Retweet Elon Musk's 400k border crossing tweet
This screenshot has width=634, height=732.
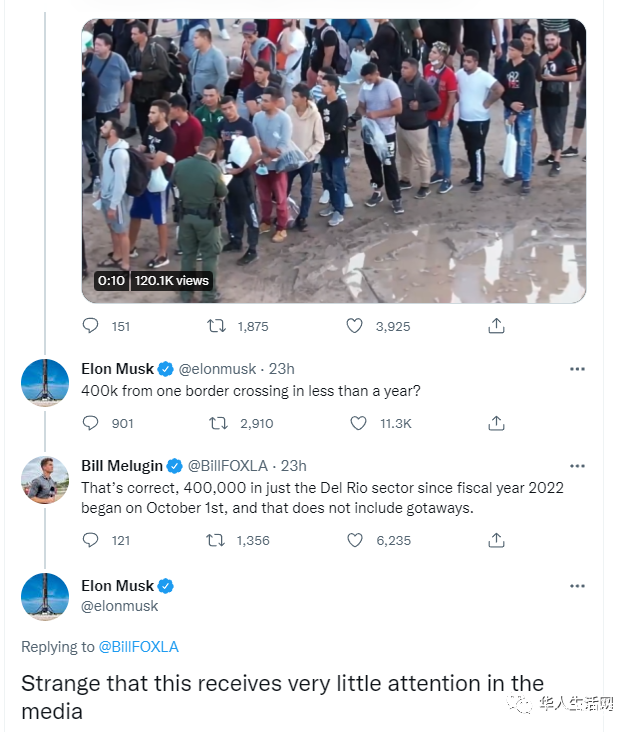pyautogui.click(x=219, y=423)
